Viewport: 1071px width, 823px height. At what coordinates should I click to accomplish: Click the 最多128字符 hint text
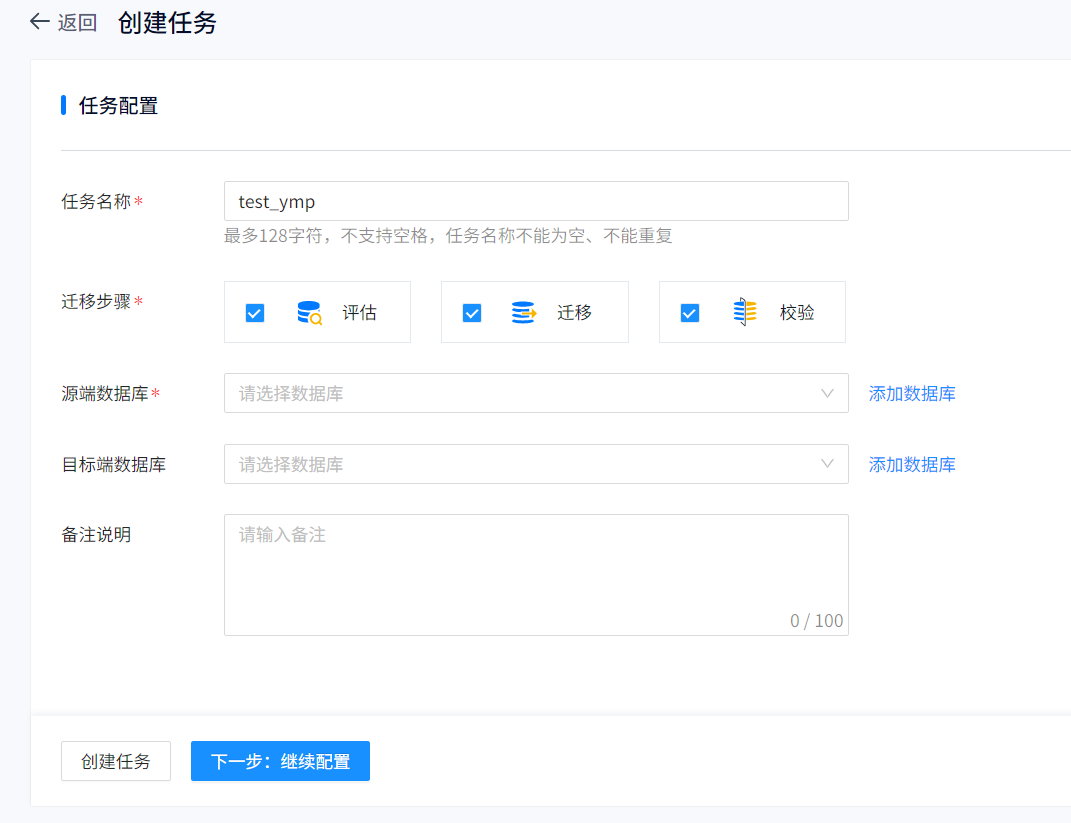coord(447,236)
